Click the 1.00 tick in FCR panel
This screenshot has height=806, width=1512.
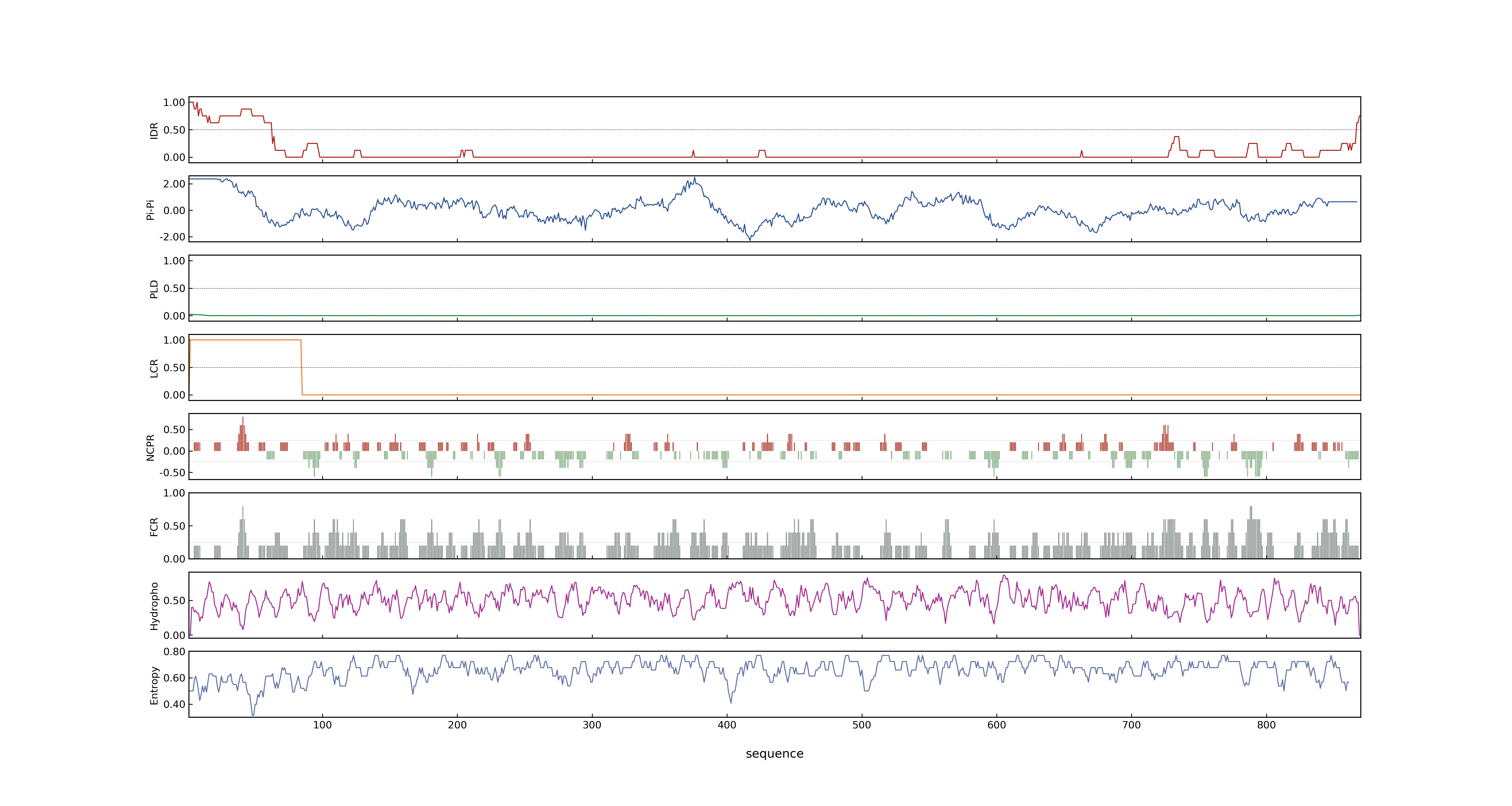(x=174, y=493)
